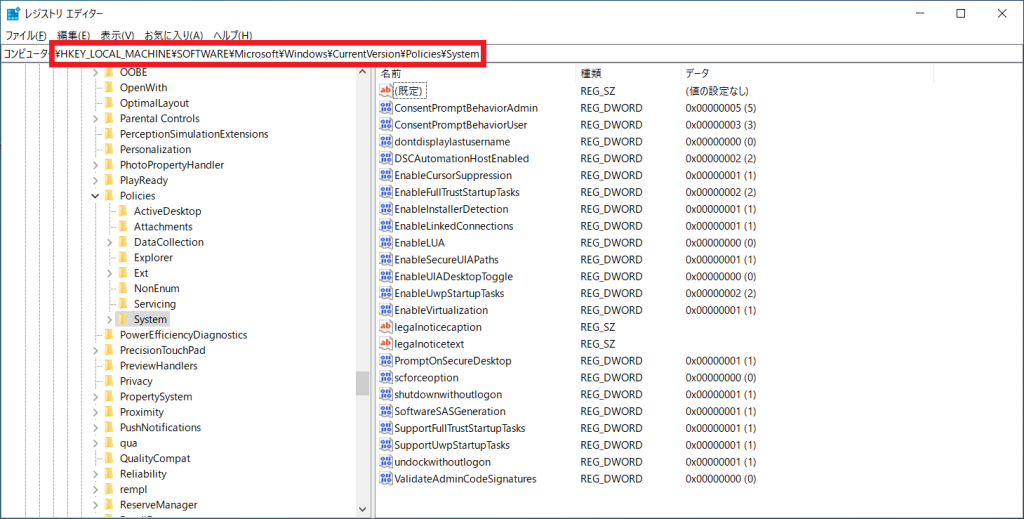Viewport: 1024px width, 519px height.
Task: Click the (既定) default value icon
Action: click(385, 91)
